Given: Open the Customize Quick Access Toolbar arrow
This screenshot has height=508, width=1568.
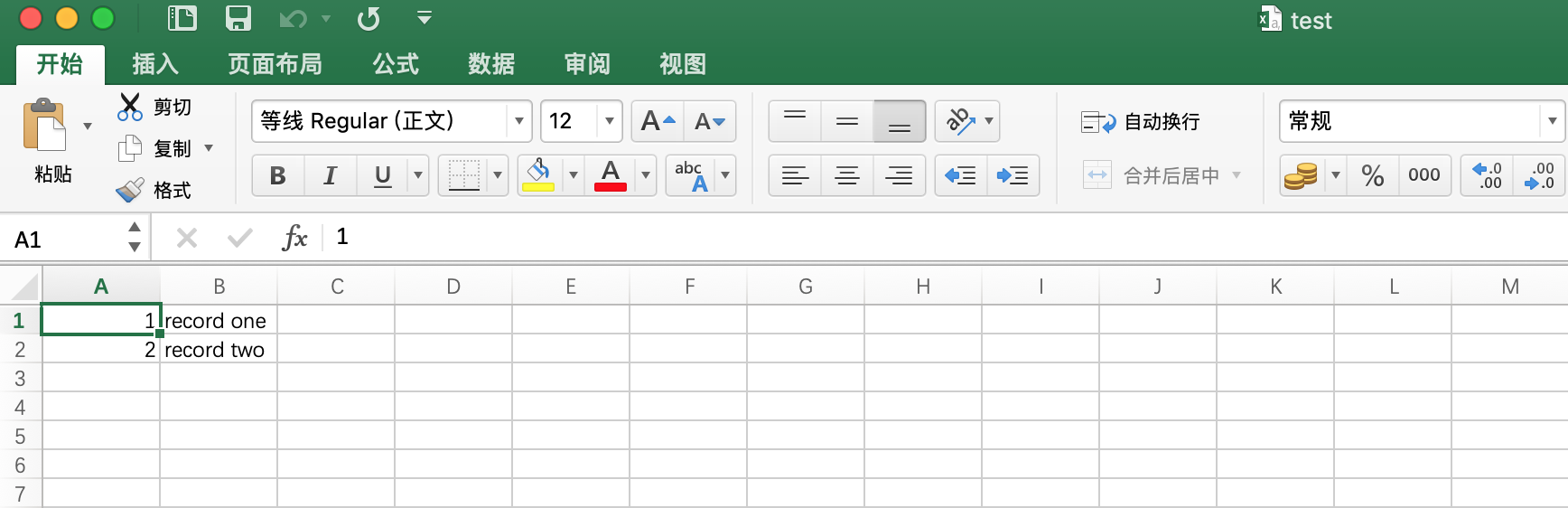Looking at the screenshot, I should (425, 18).
